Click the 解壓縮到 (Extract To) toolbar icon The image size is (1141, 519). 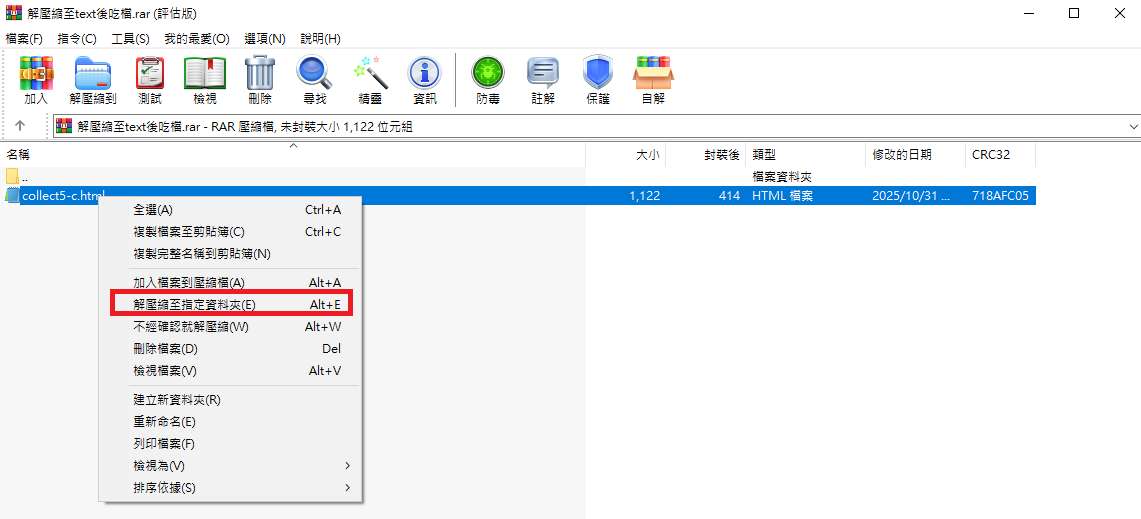coord(92,80)
